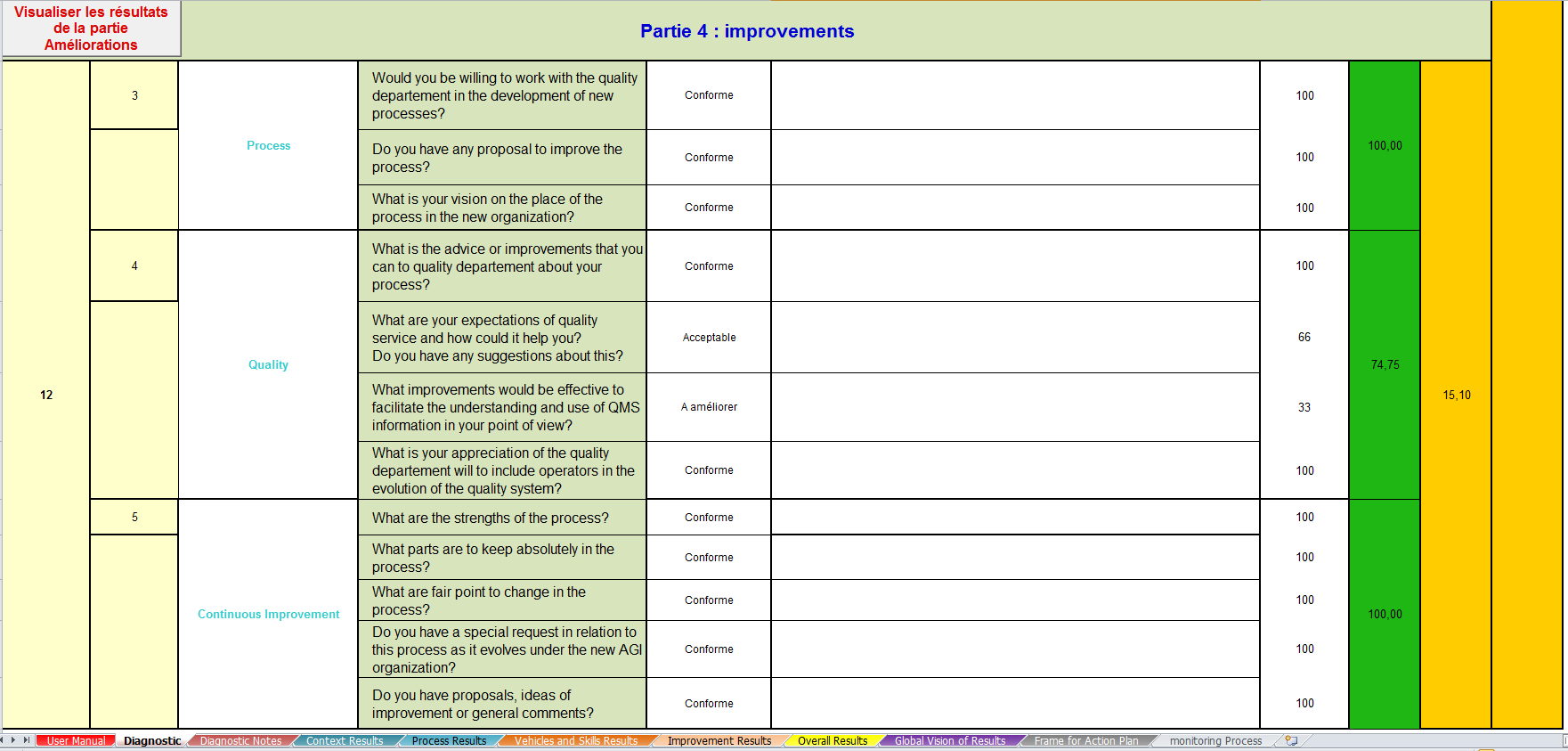This screenshot has width=1568, height=751.
Task: Click the yellow 15,10 total cell
Action: point(1456,395)
